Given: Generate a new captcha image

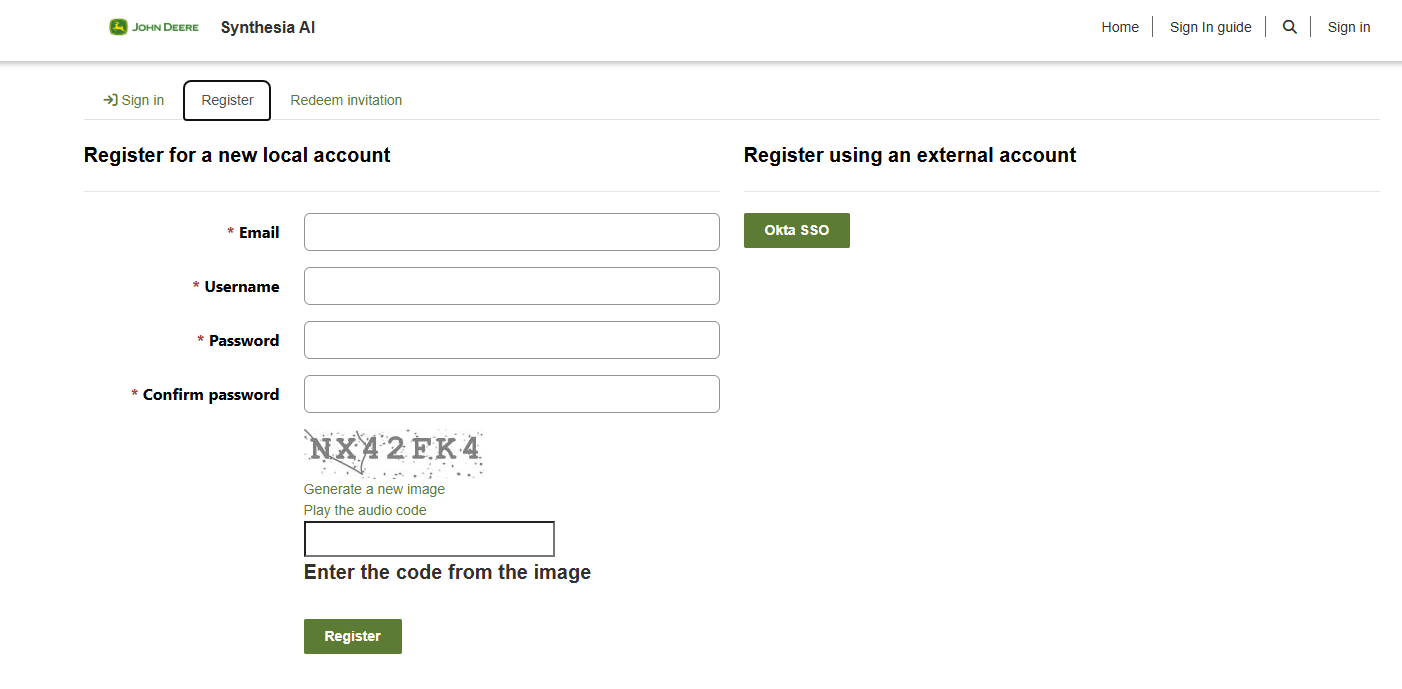Looking at the screenshot, I should 374,489.
